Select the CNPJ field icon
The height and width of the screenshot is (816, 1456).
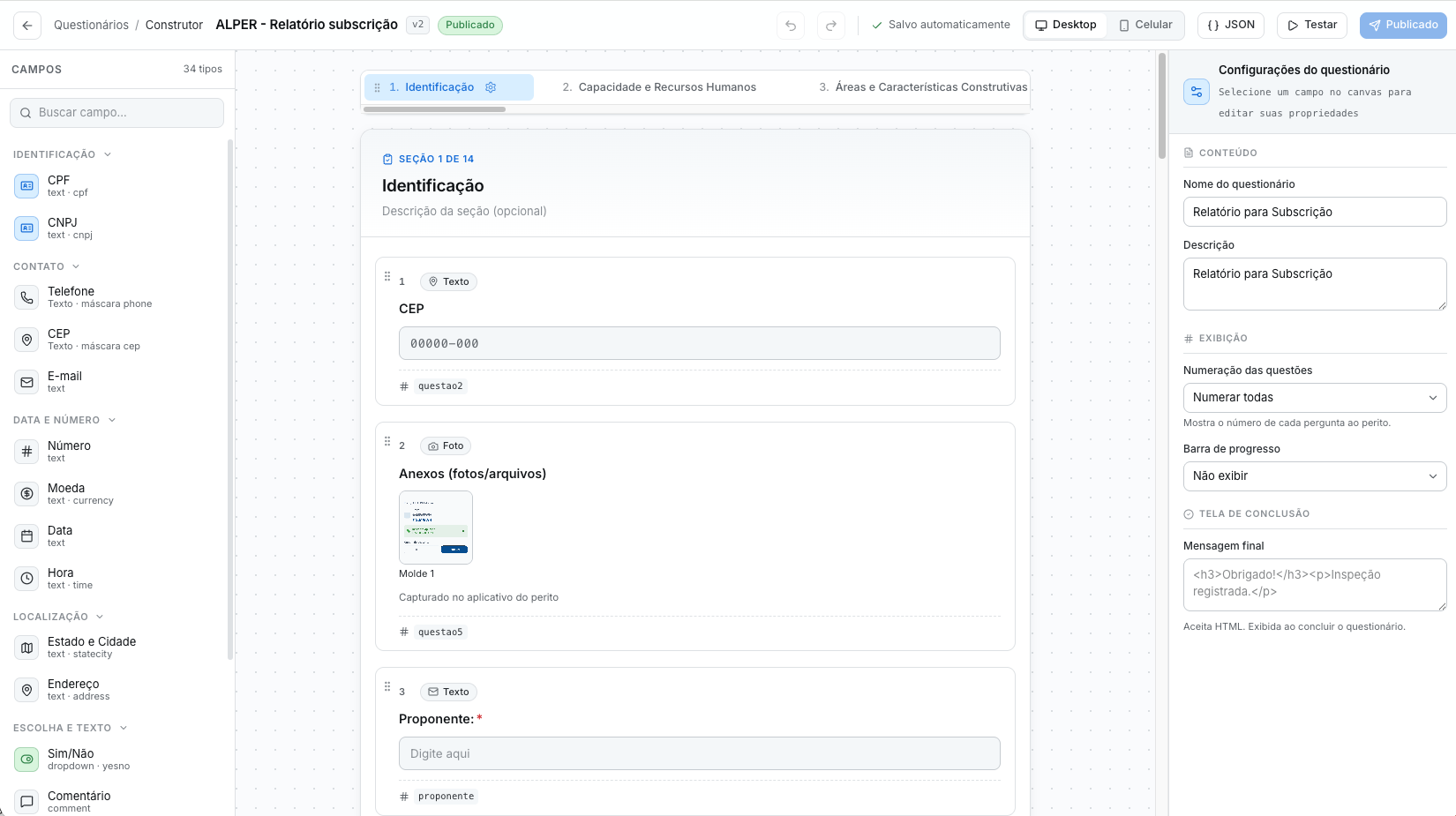click(x=27, y=228)
